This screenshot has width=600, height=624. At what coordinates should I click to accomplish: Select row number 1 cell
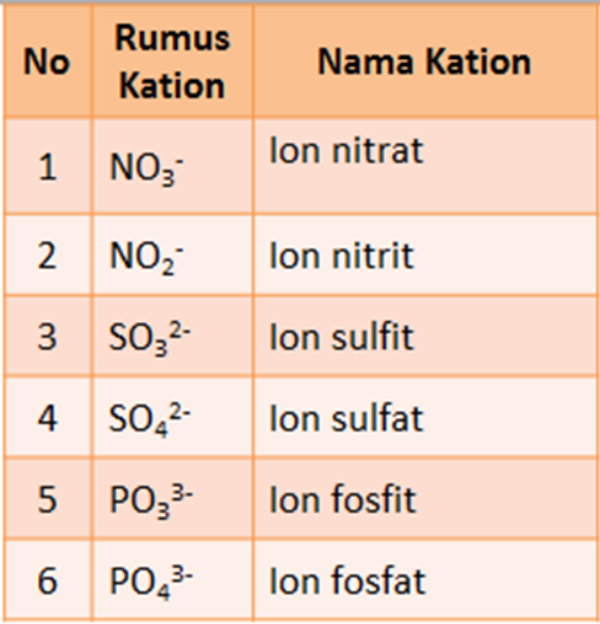tap(47, 166)
